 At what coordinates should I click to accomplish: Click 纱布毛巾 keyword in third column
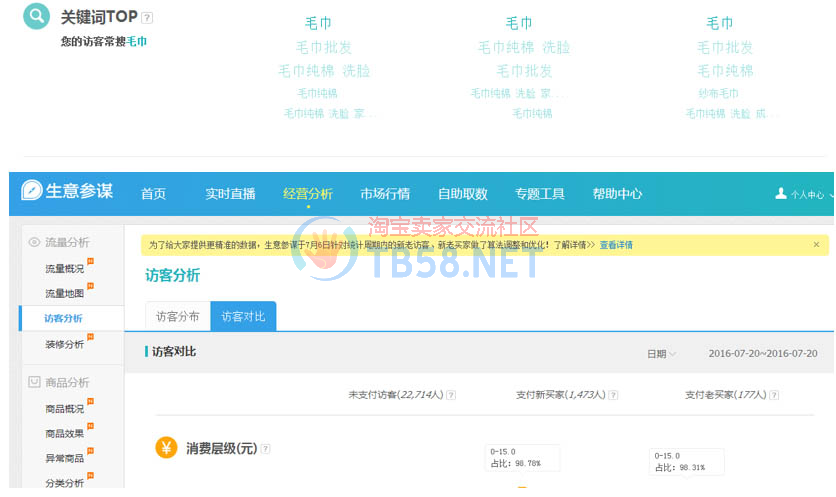click(x=718, y=93)
